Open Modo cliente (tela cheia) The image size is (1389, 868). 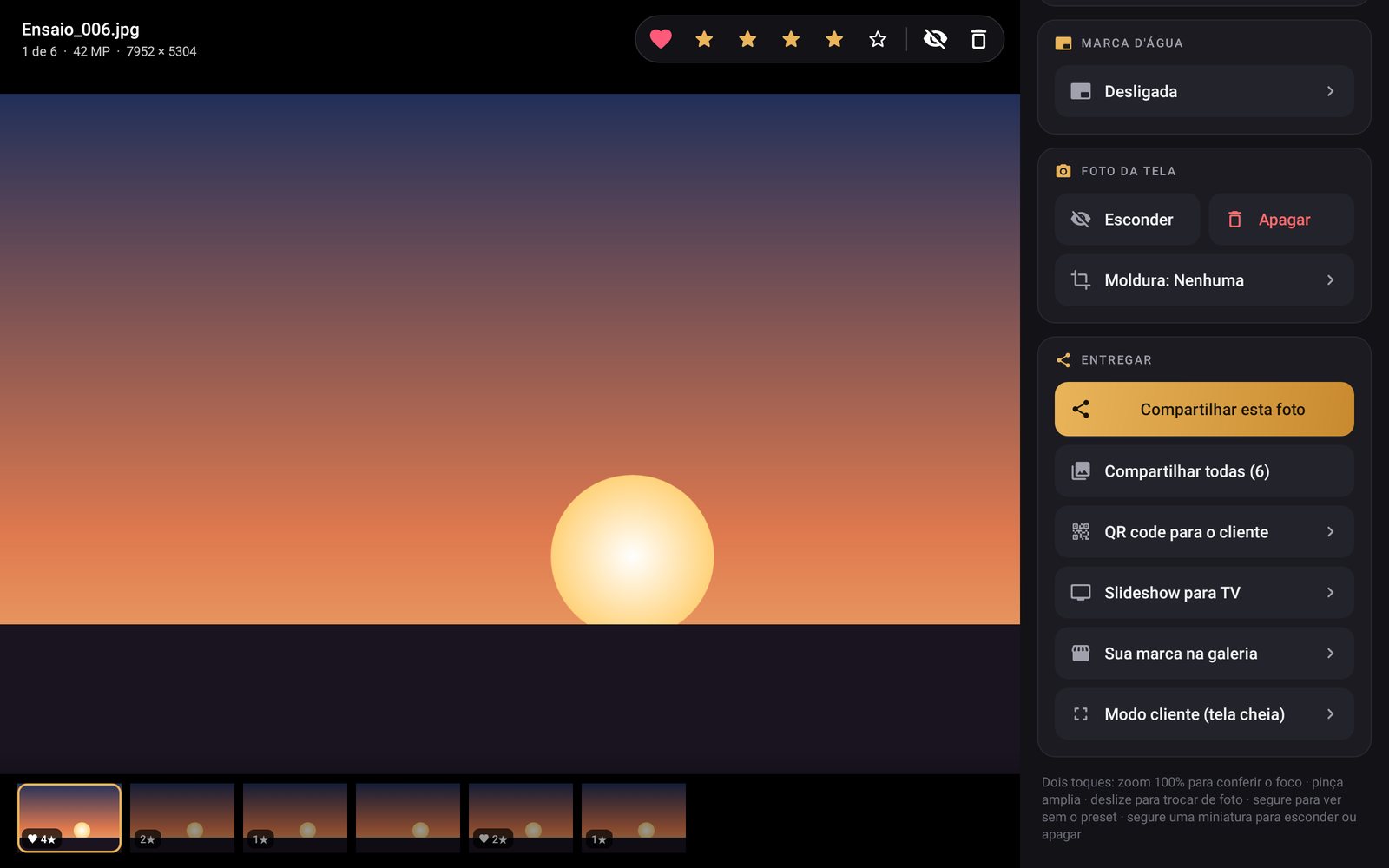tap(1204, 714)
